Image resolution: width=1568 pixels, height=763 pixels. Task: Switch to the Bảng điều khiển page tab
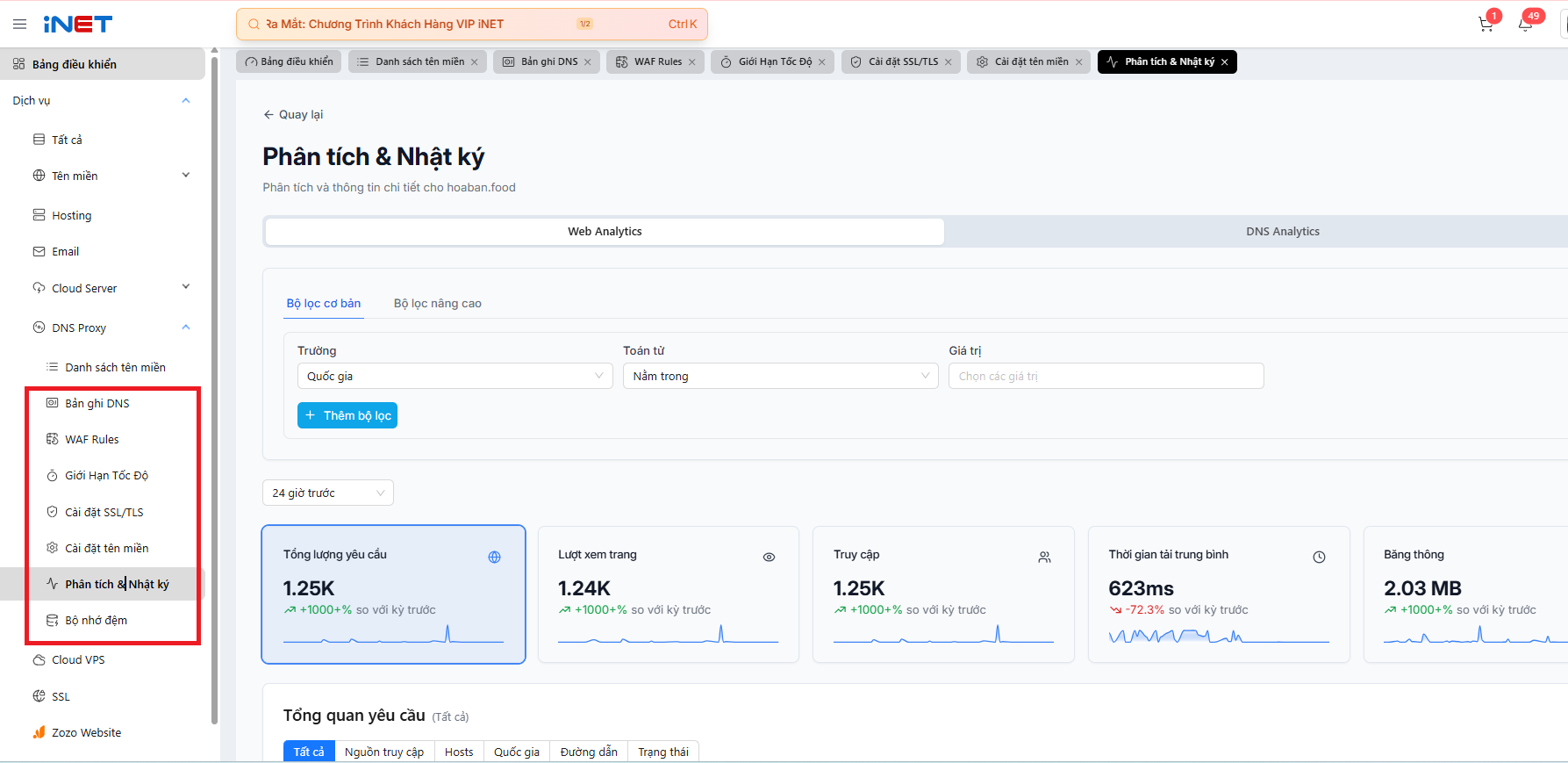289,62
